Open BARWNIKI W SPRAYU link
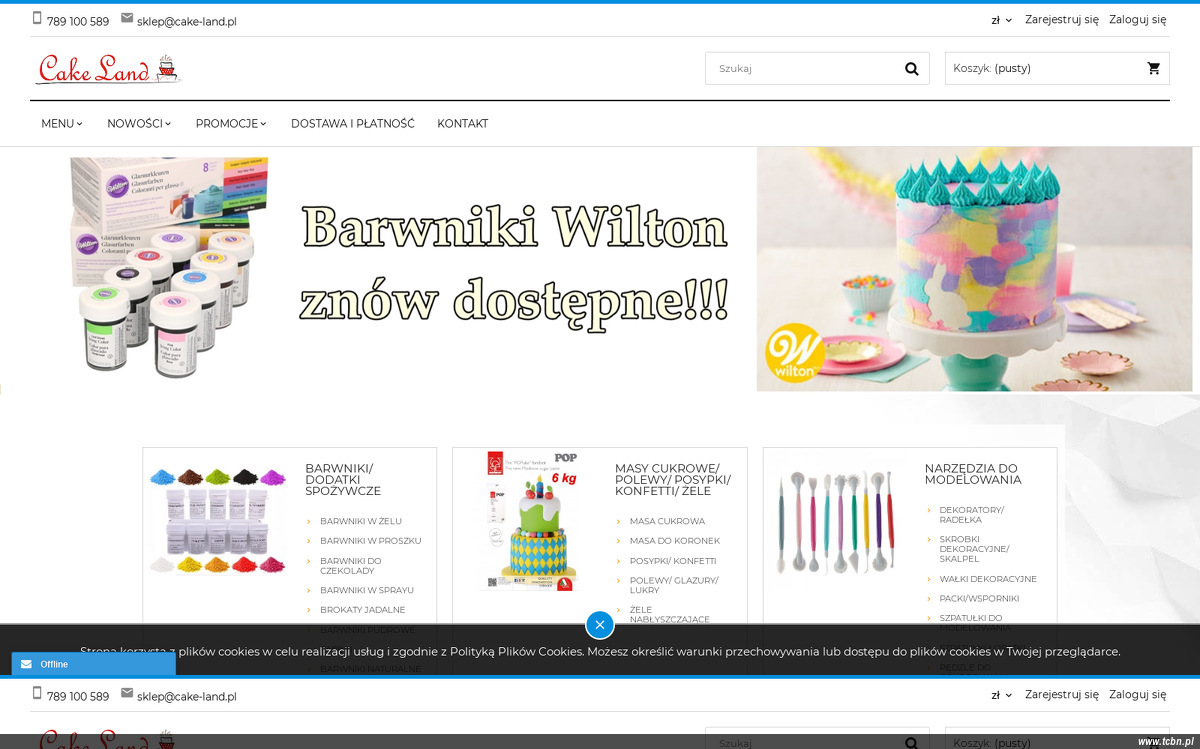The image size is (1200, 749). point(367,591)
